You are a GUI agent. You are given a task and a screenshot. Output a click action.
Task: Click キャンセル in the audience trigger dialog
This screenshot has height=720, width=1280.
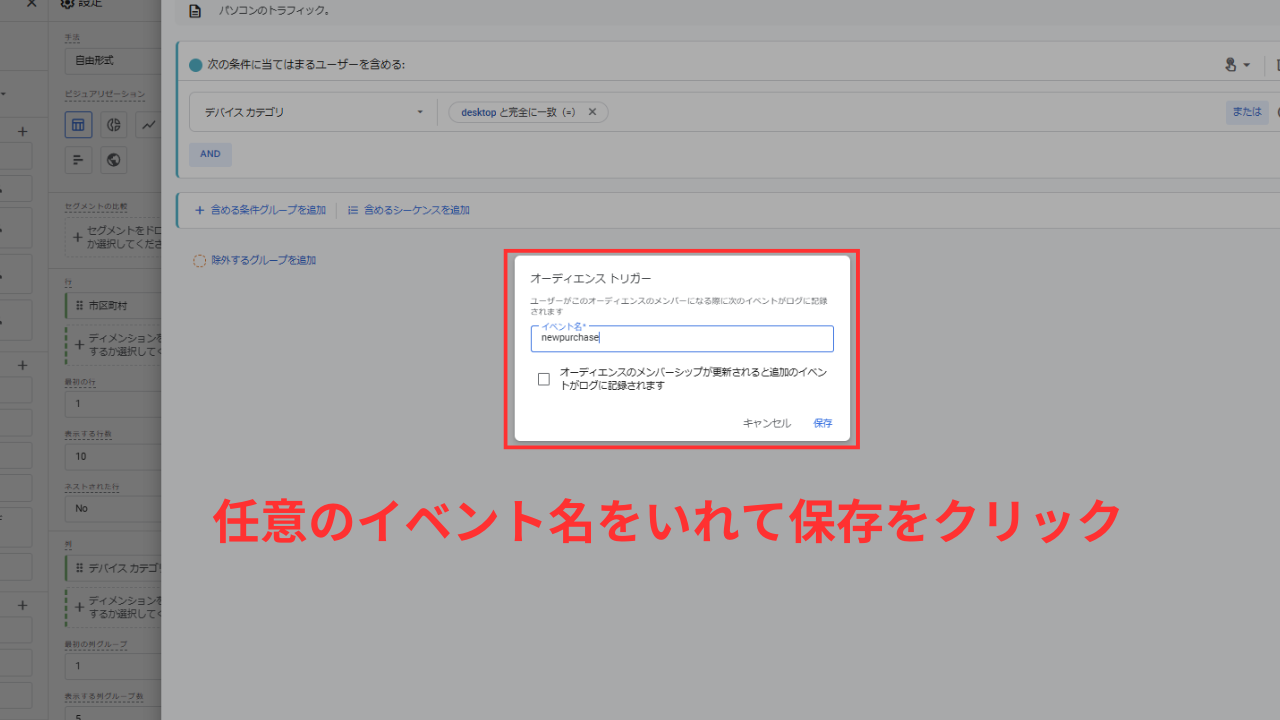766,423
